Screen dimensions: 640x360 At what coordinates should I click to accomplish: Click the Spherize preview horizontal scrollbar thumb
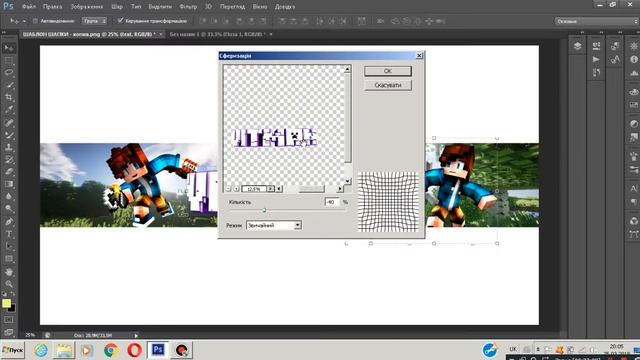click(x=312, y=189)
